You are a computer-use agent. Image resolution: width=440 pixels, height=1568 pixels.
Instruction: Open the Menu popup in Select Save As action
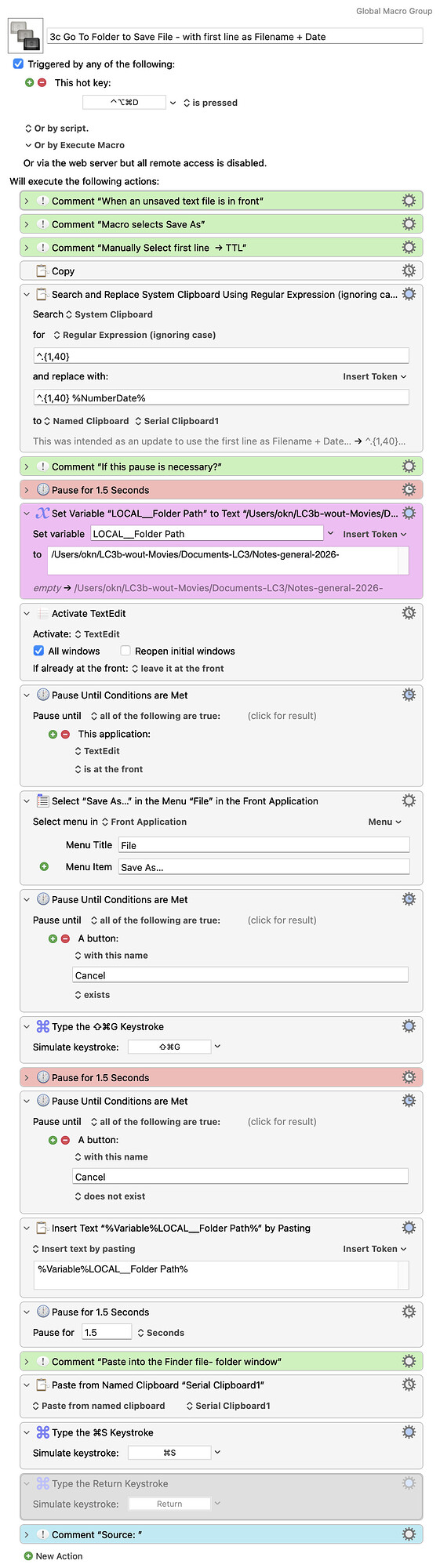[x=384, y=822]
